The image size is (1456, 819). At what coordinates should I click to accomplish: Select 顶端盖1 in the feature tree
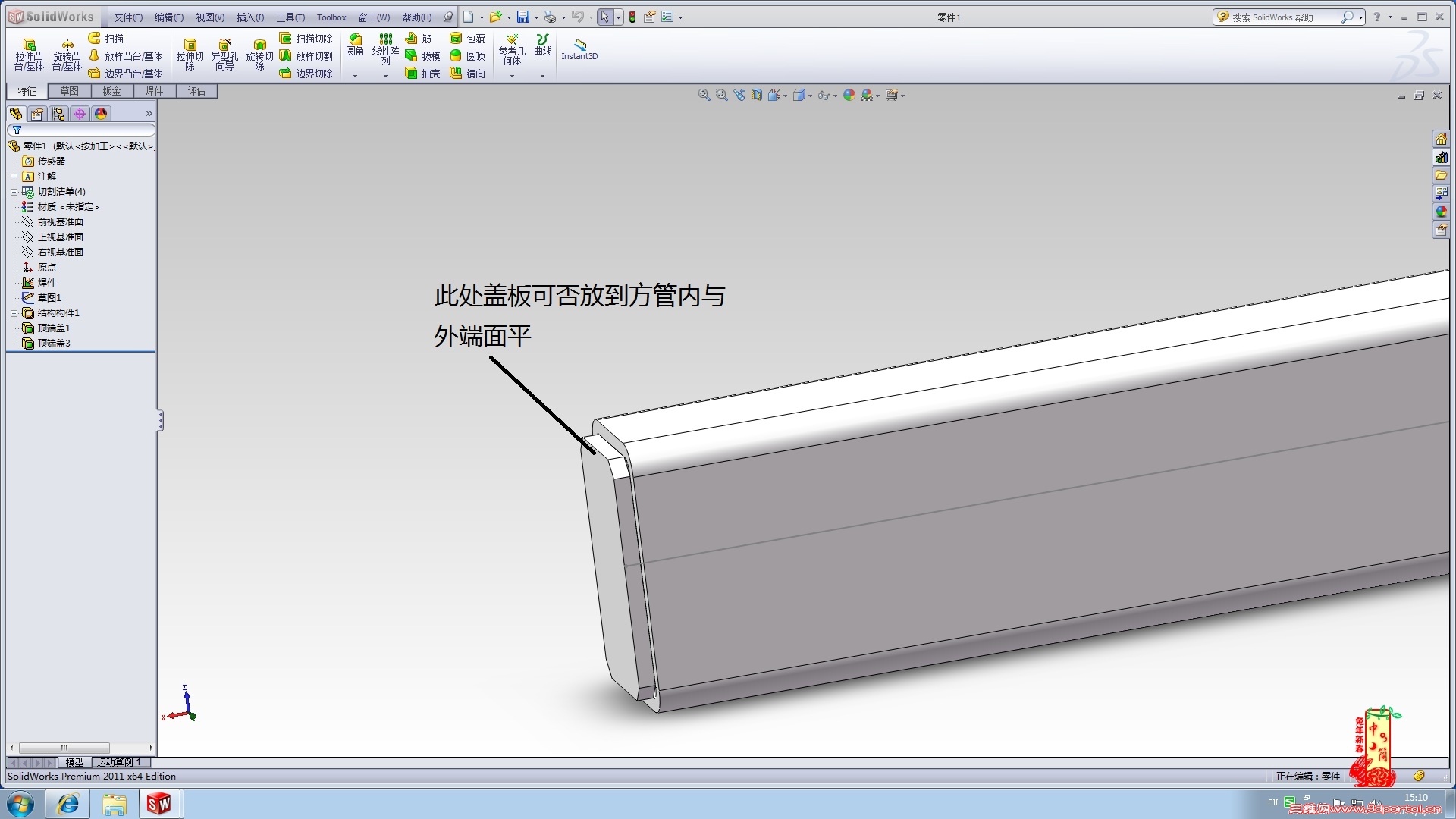point(53,328)
